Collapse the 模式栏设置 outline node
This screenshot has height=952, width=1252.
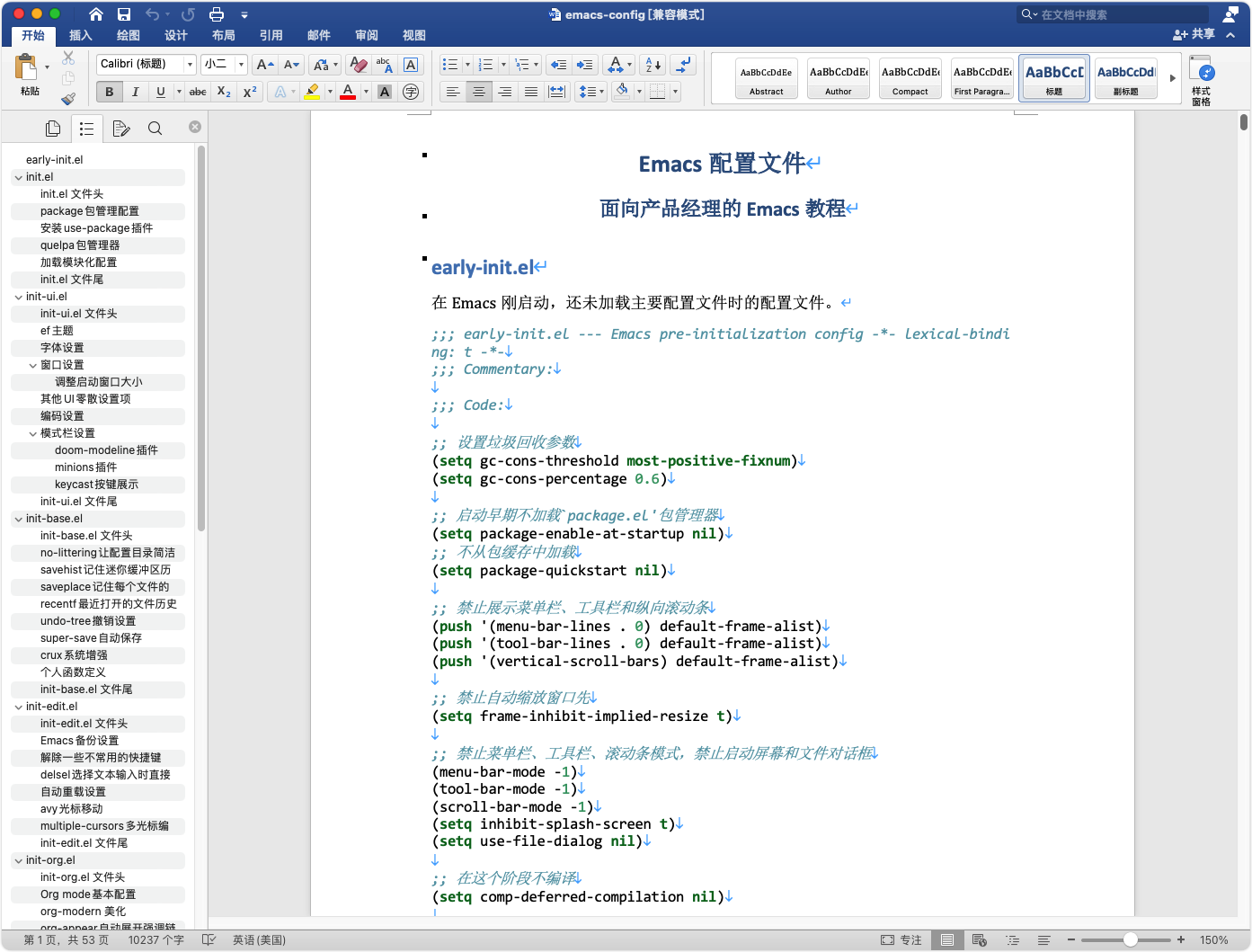tap(33, 433)
